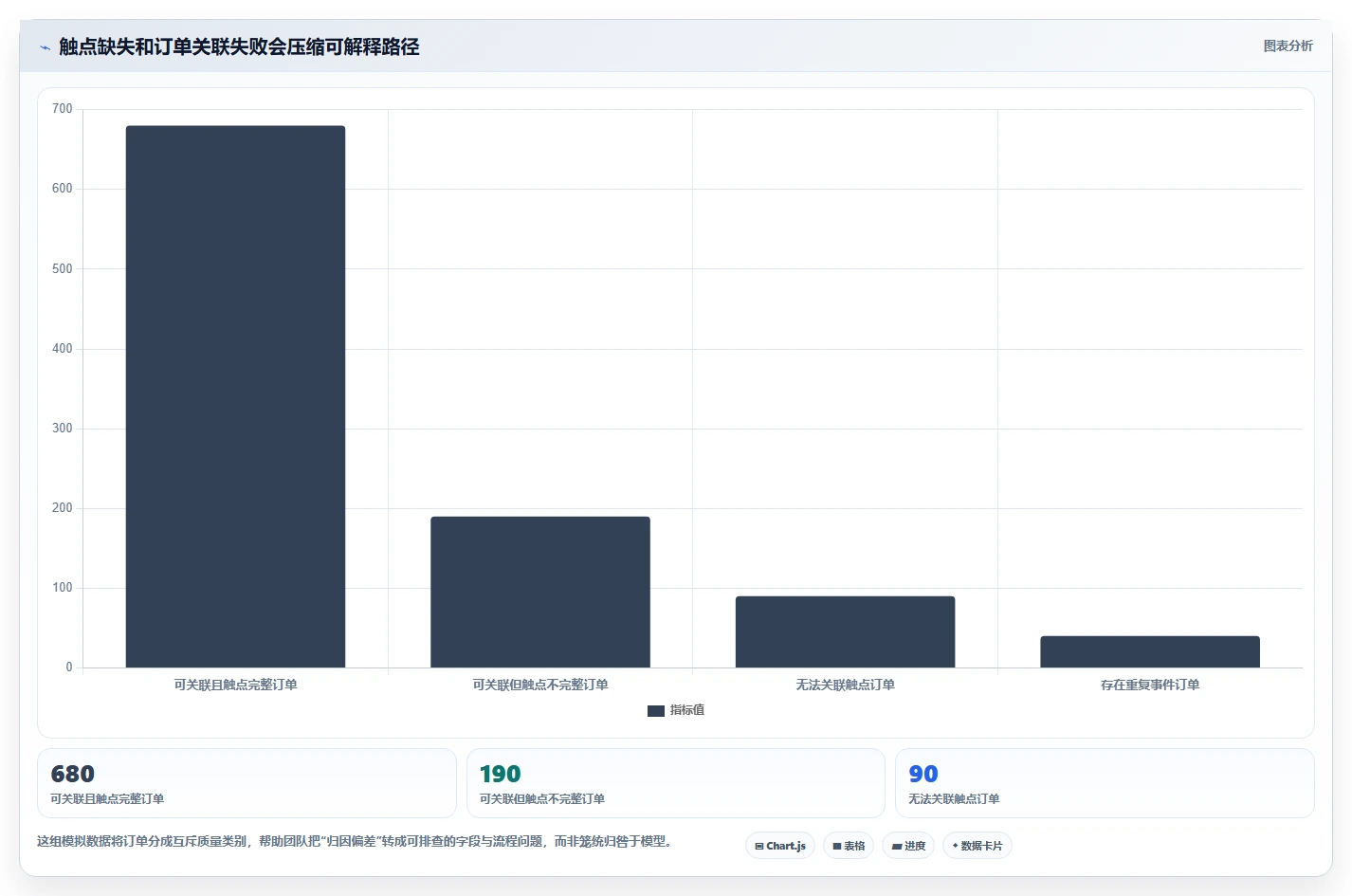
Task: Click the 可关联但触点不完整订单 bar
Action: coord(540,592)
